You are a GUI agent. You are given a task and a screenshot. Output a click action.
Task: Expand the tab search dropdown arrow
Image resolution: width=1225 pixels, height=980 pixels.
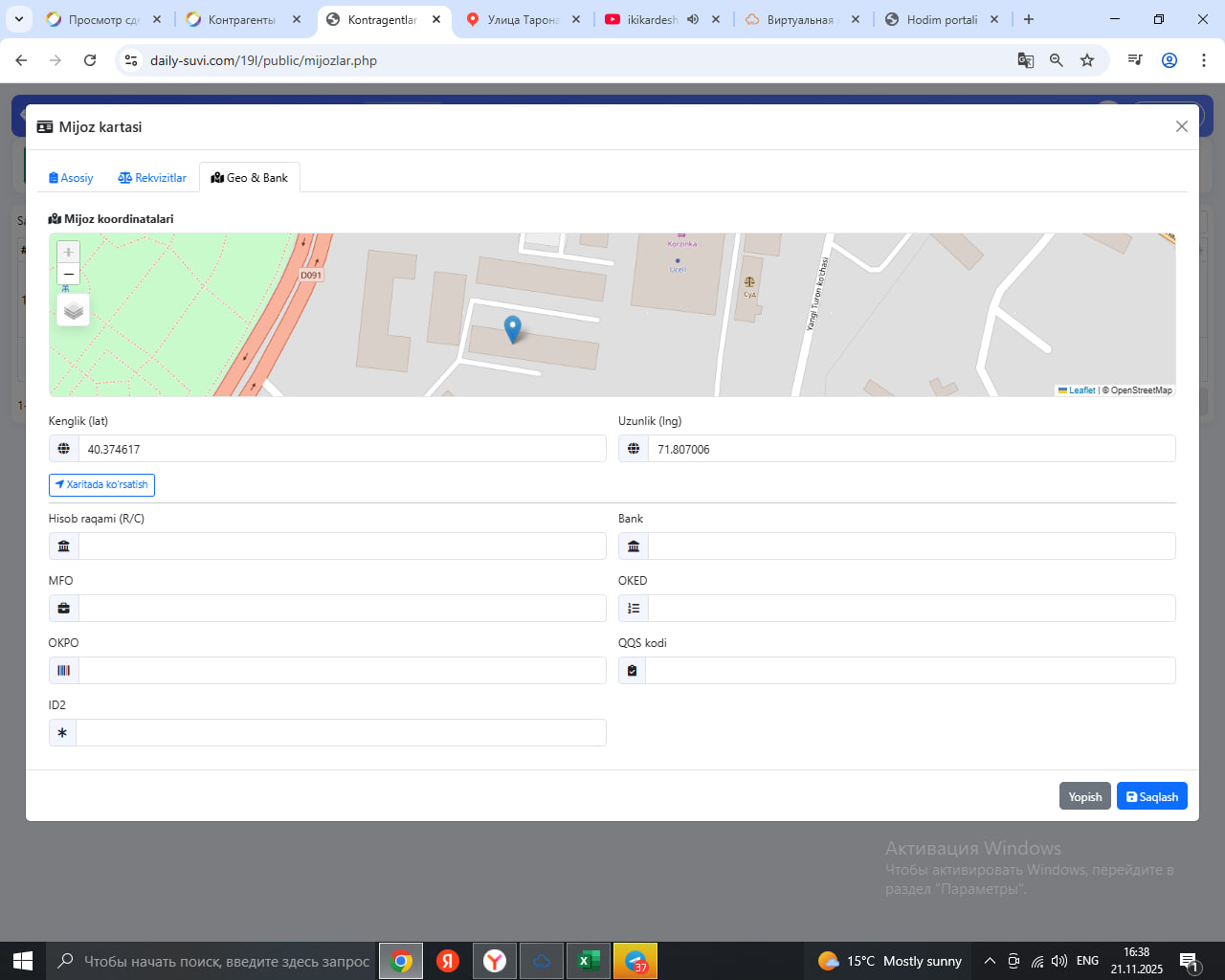[19, 19]
